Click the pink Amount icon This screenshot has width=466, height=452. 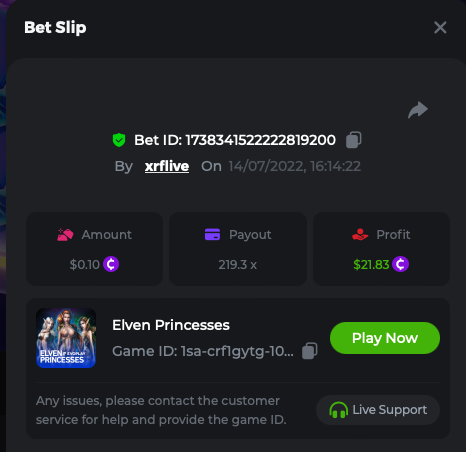(x=65, y=235)
